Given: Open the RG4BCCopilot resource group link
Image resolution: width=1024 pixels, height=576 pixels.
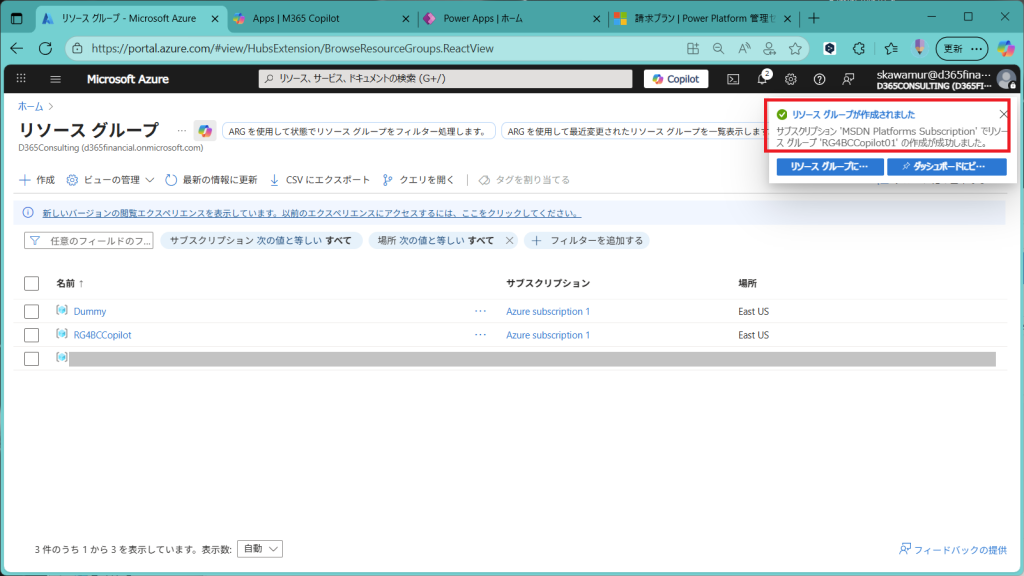Looking at the screenshot, I should click(102, 335).
